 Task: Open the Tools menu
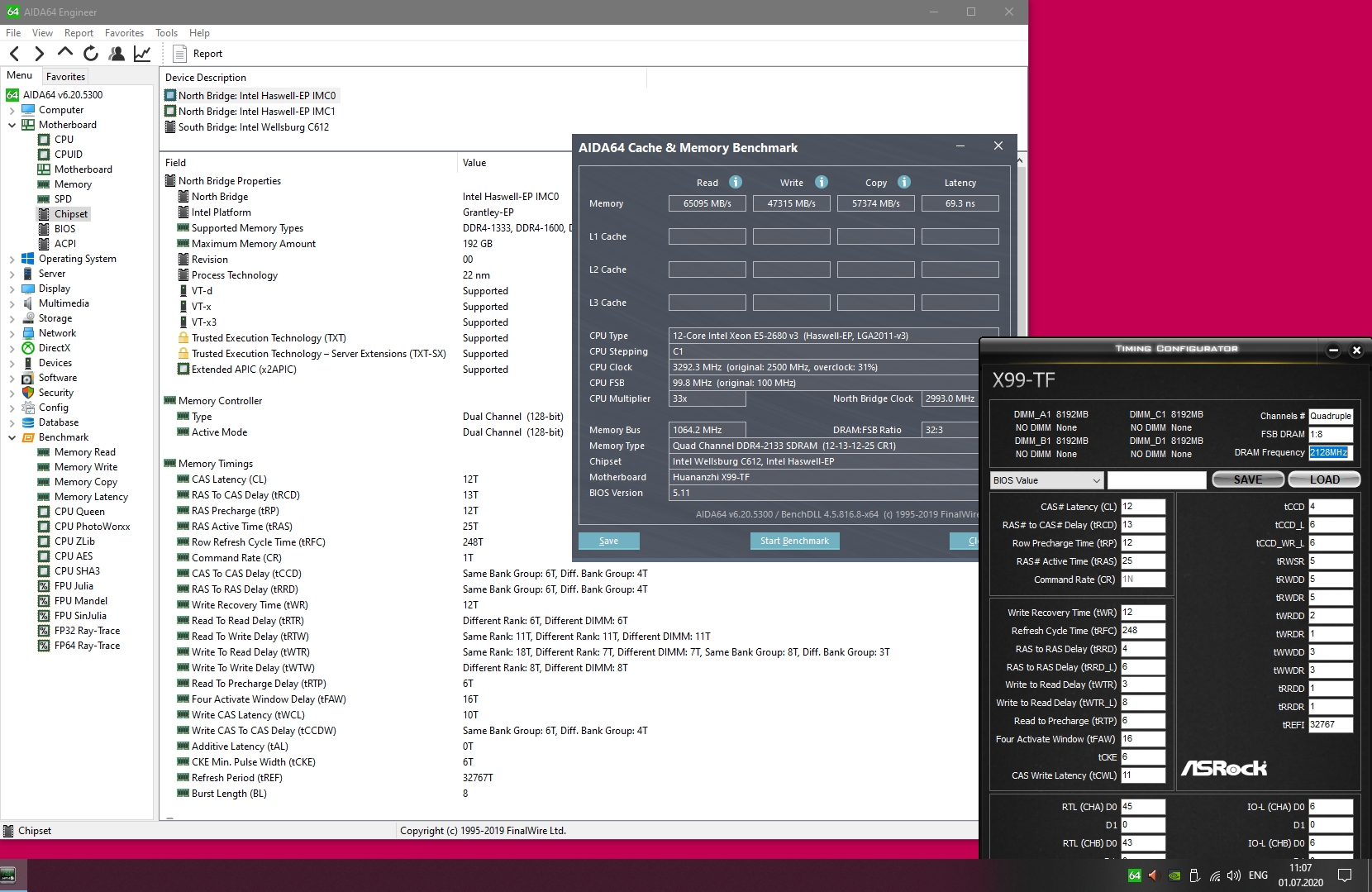click(x=166, y=33)
